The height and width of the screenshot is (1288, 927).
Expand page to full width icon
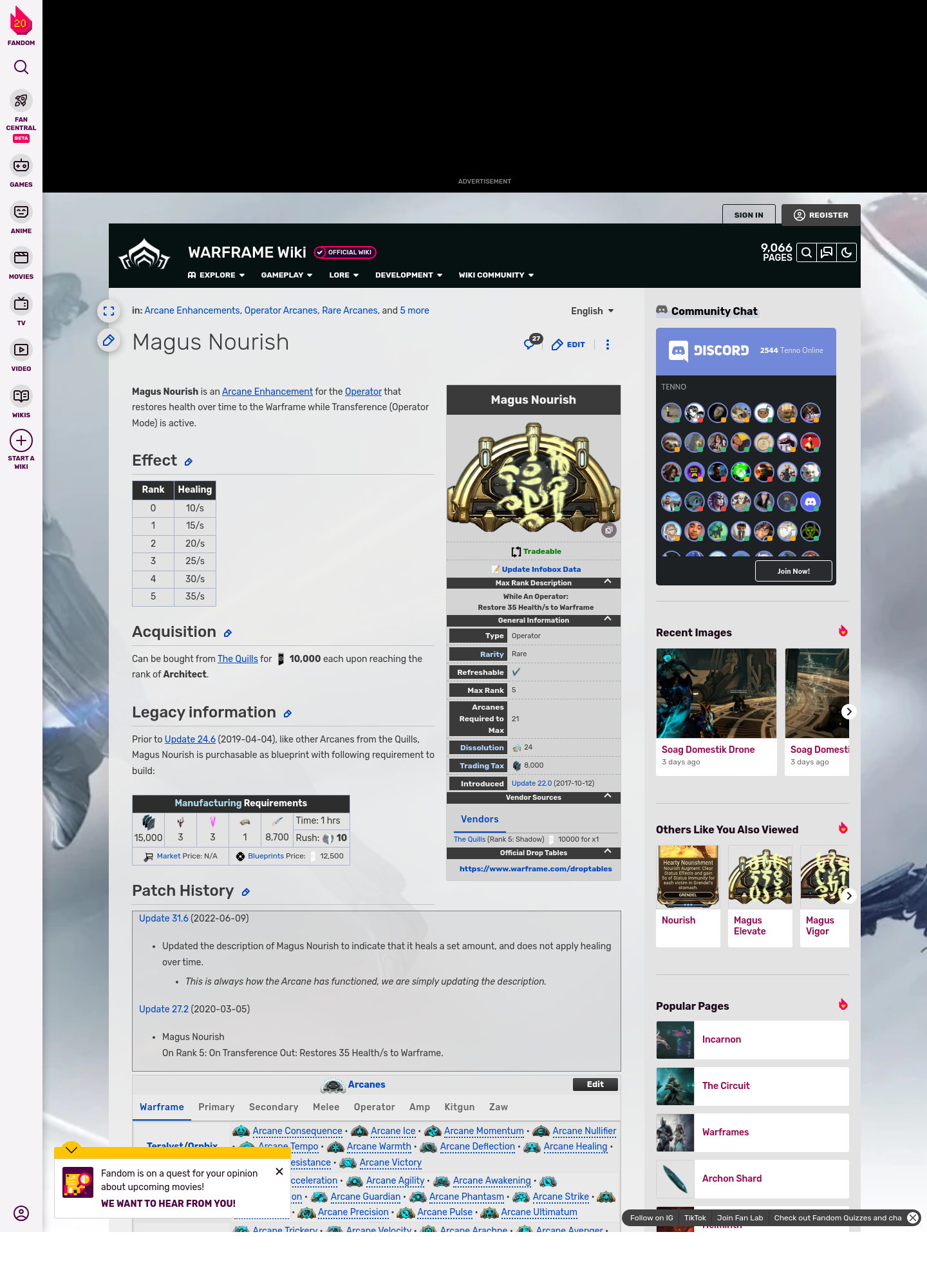pos(109,311)
